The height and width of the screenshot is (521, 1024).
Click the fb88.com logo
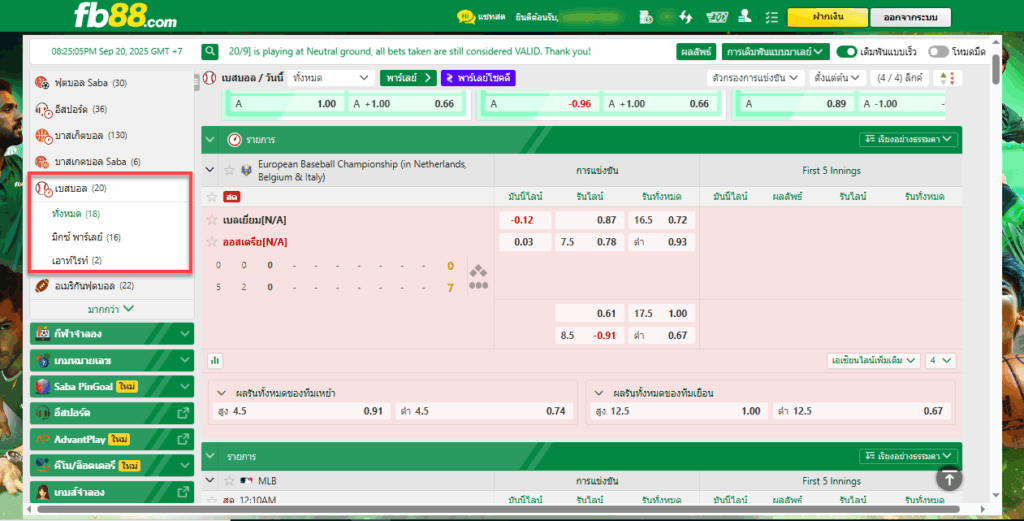coord(125,15)
